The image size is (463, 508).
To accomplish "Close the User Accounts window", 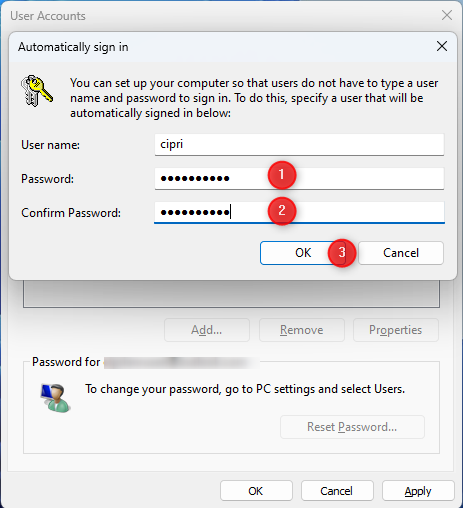I will click(447, 15).
